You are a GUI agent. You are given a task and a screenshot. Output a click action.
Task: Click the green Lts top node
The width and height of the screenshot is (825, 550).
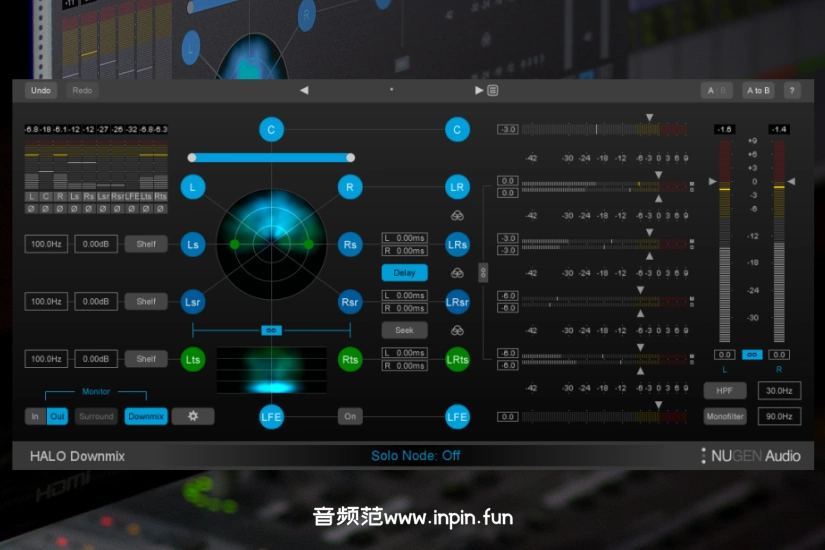click(193, 359)
